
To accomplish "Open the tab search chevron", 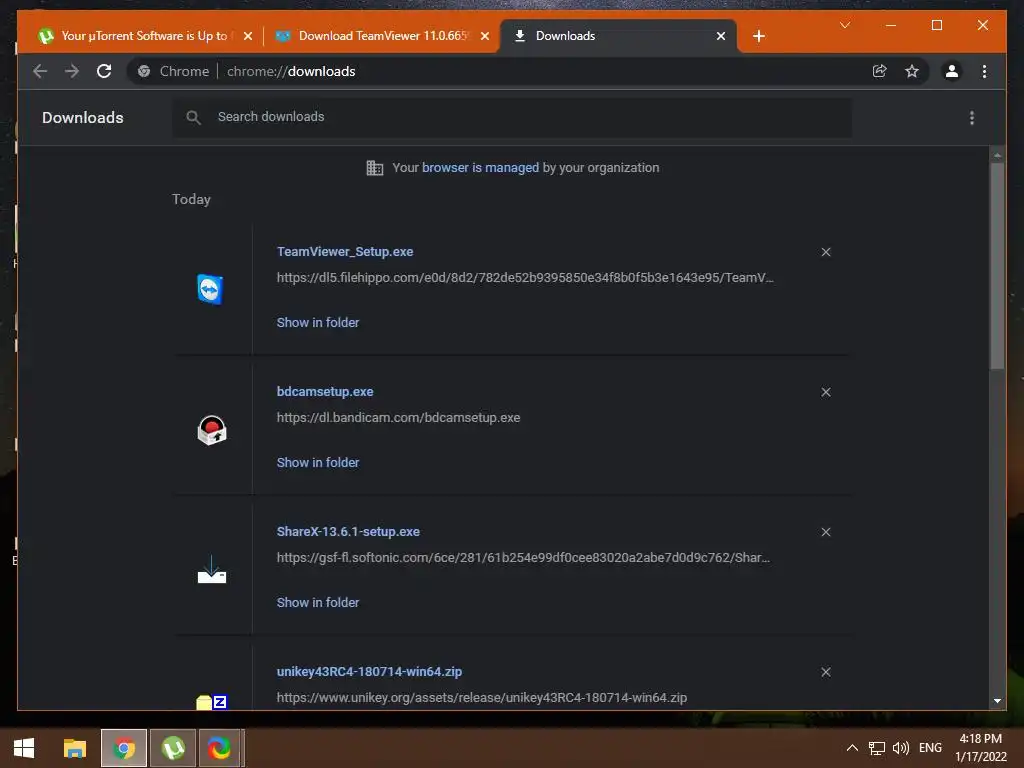I will pos(845,25).
